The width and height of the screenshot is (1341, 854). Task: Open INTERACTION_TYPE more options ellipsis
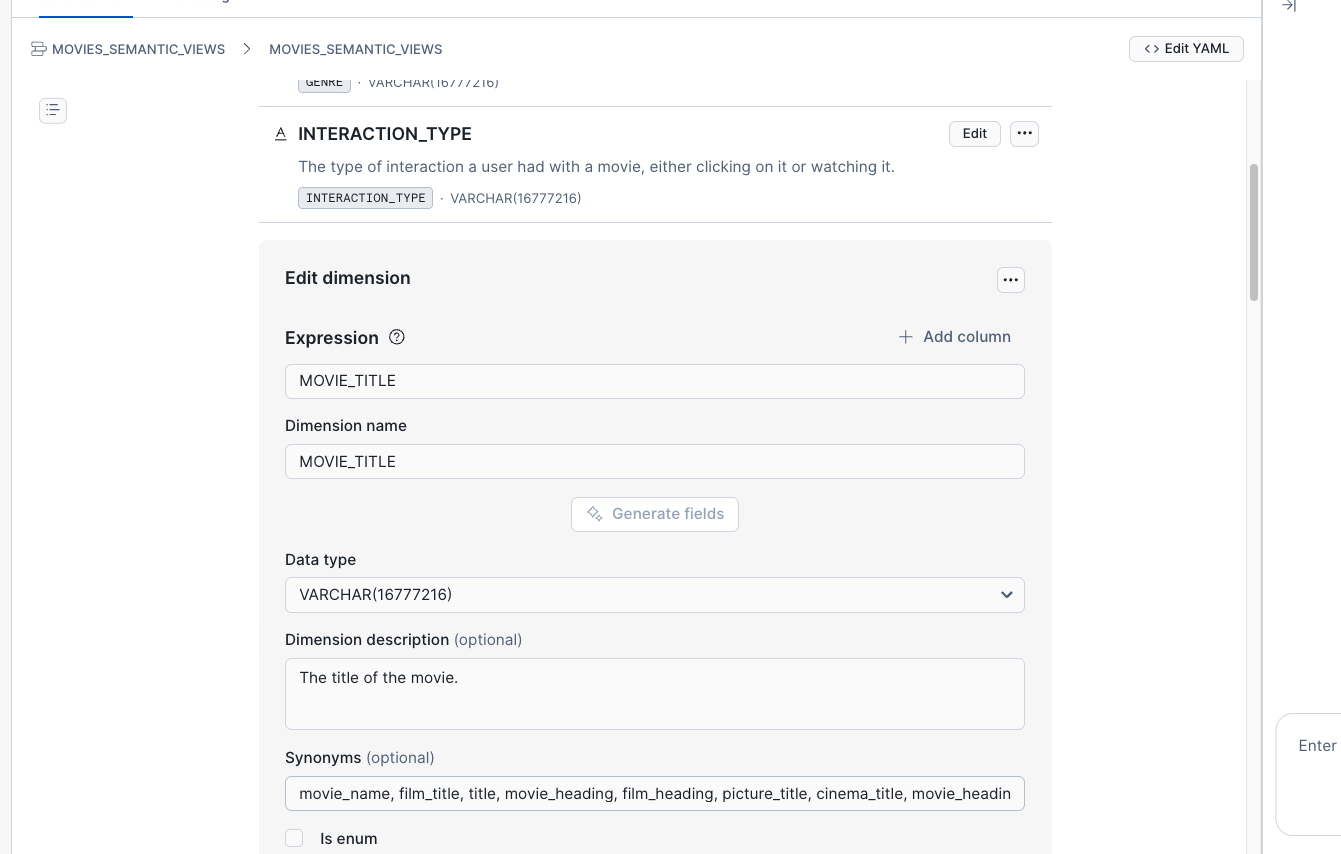(x=1024, y=134)
